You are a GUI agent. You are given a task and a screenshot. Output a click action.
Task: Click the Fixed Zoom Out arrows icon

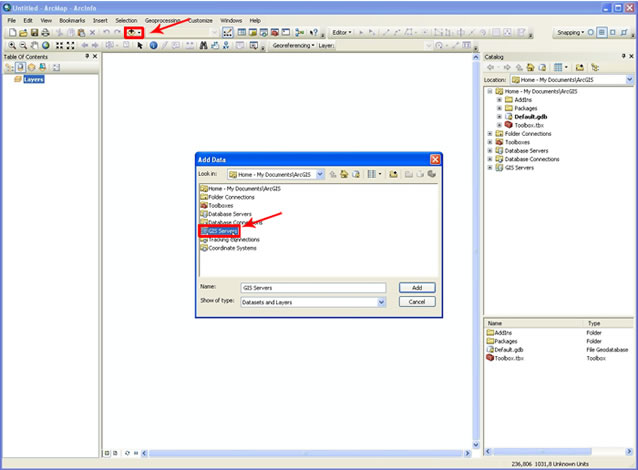[70, 46]
